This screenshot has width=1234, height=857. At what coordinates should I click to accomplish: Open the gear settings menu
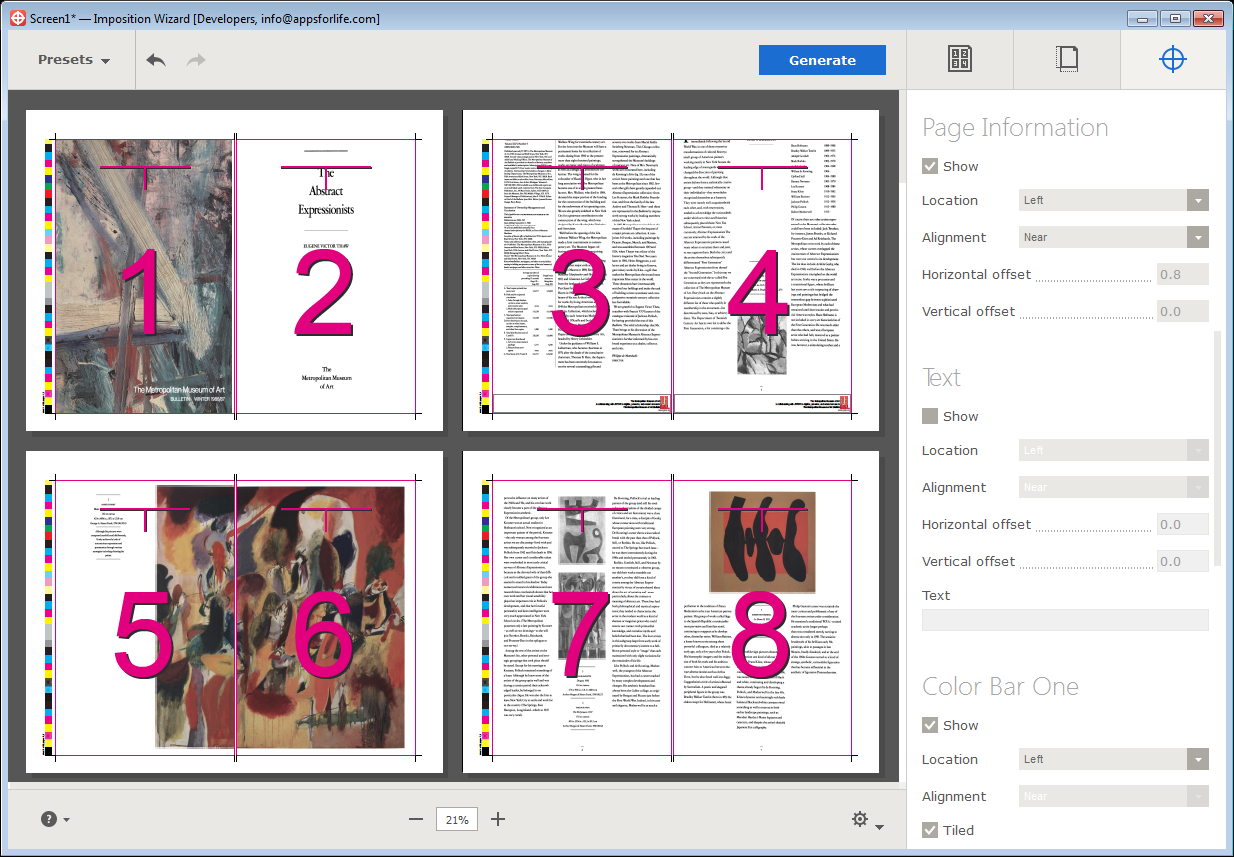(x=860, y=820)
